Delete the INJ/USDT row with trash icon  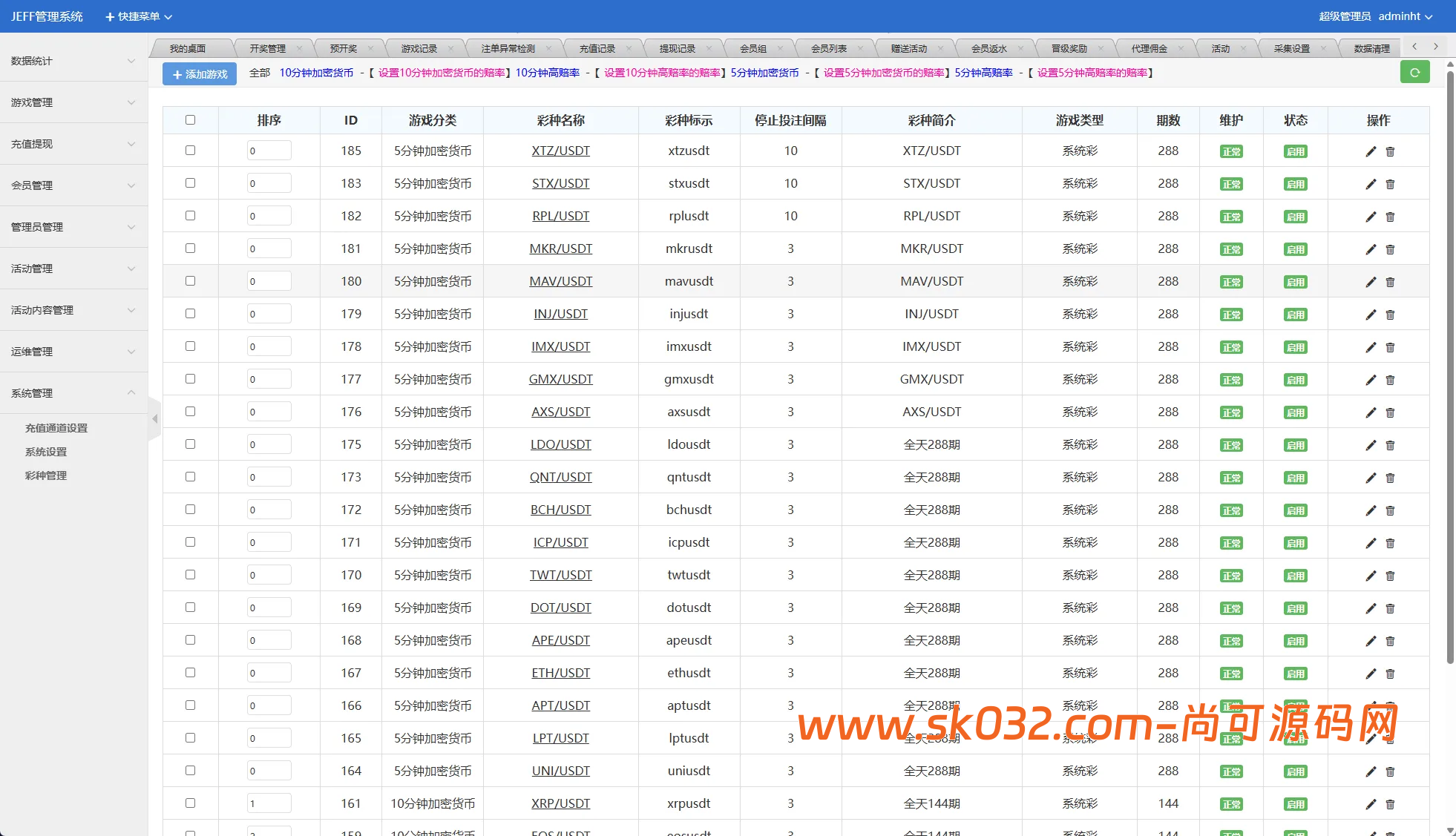tap(1390, 315)
